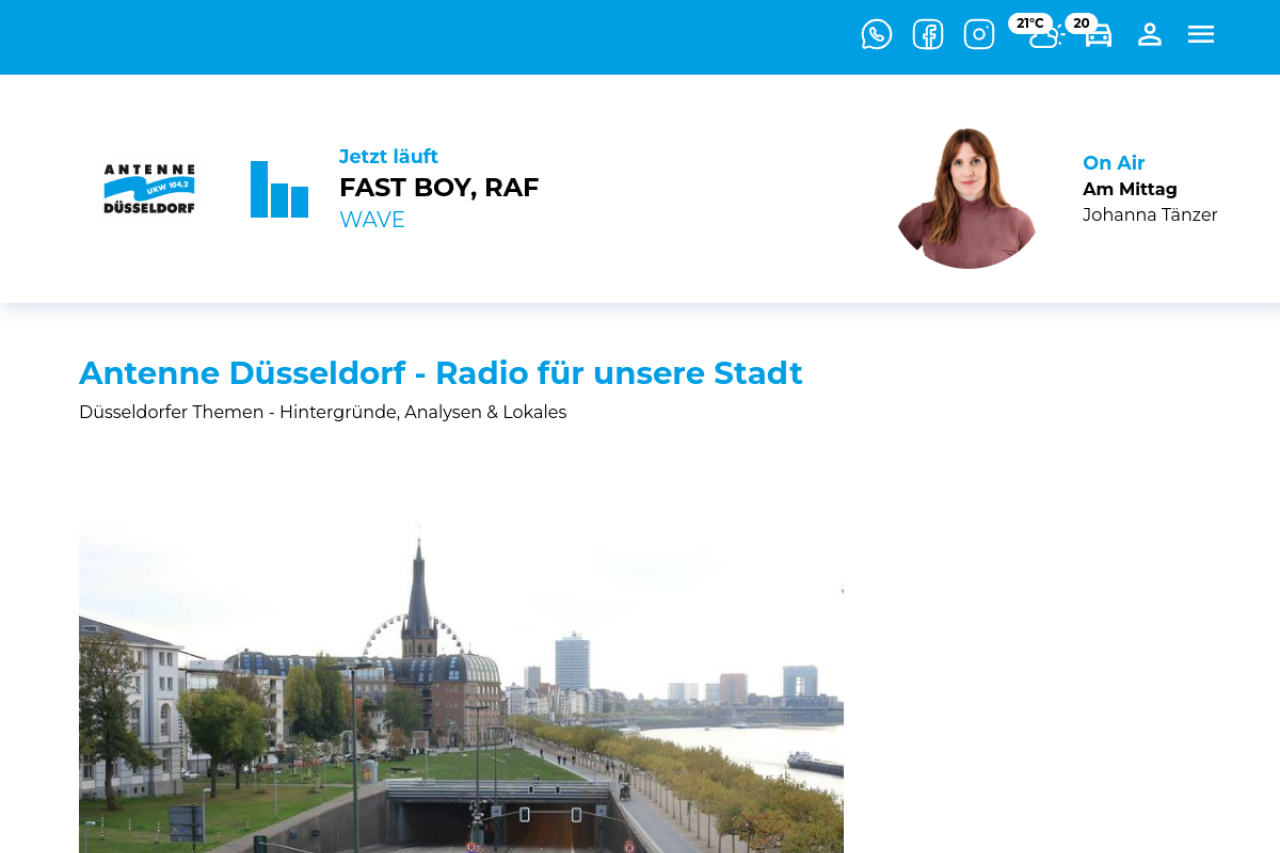Click the "On Air" label
This screenshot has height=853, width=1280.
pyautogui.click(x=1113, y=163)
